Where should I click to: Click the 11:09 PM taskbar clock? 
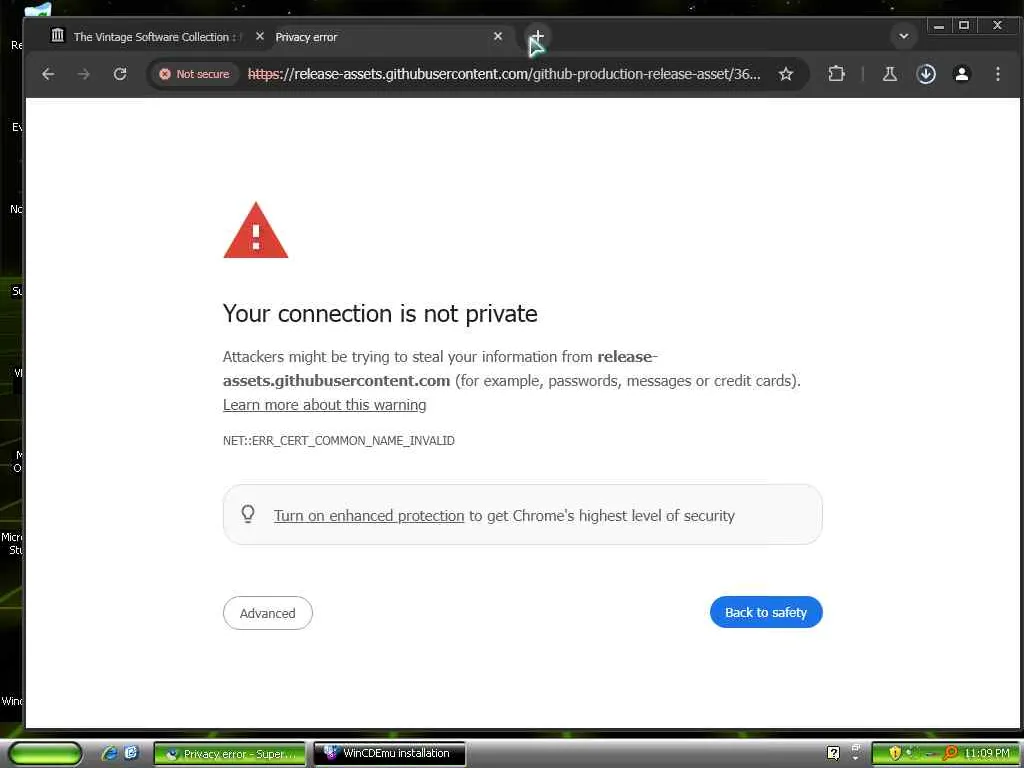pos(986,753)
